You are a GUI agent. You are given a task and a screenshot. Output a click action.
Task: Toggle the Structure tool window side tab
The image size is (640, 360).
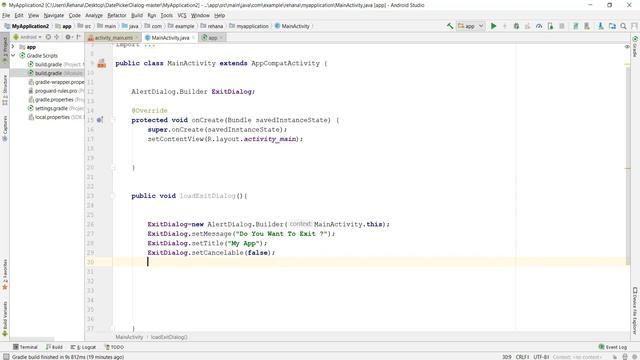coord(5,90)
